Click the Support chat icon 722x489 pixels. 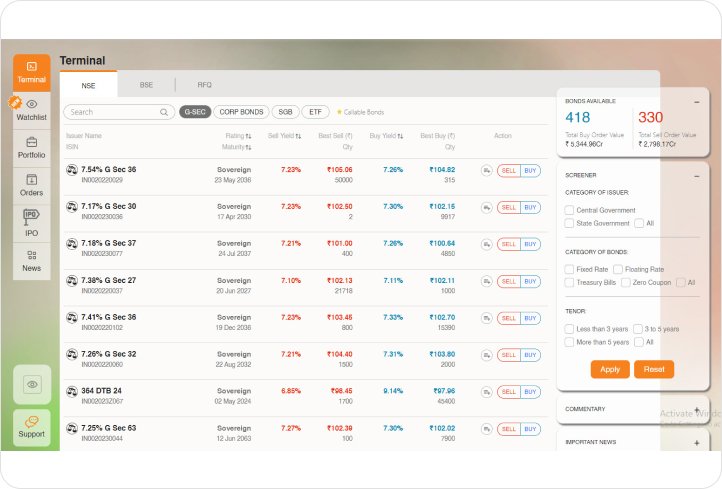click(32, 423)
